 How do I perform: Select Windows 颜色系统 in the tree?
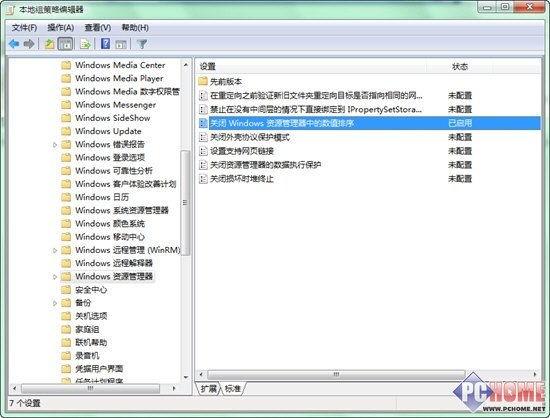pos(110,223)
